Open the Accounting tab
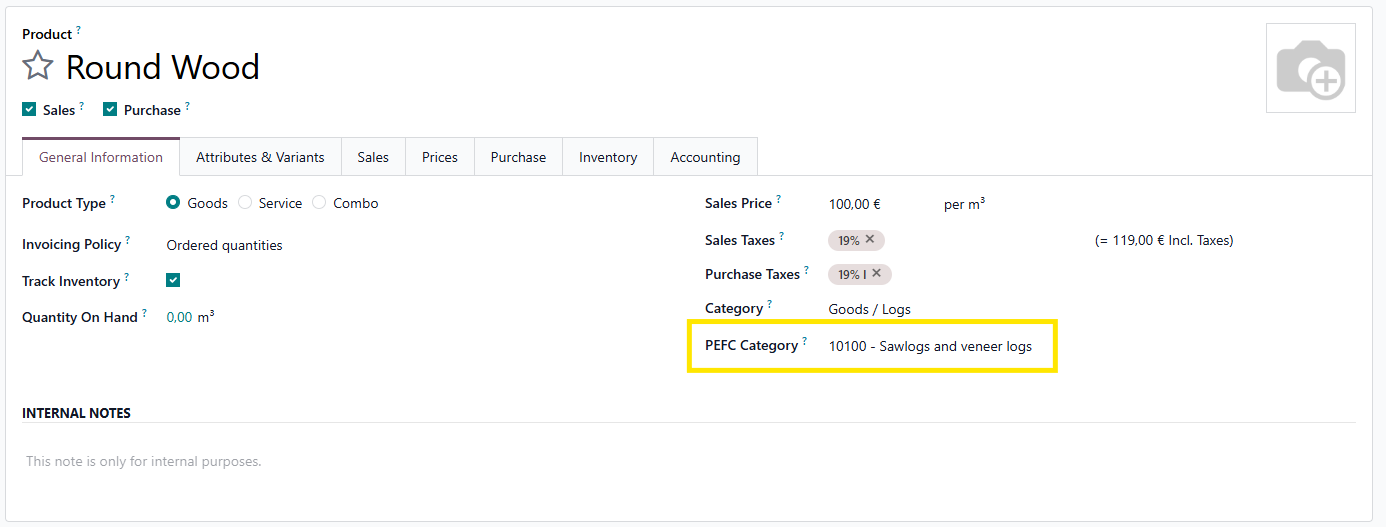The height and width of the screenshot is (527, 1386). pyautogui.click(x=705, y=157)
